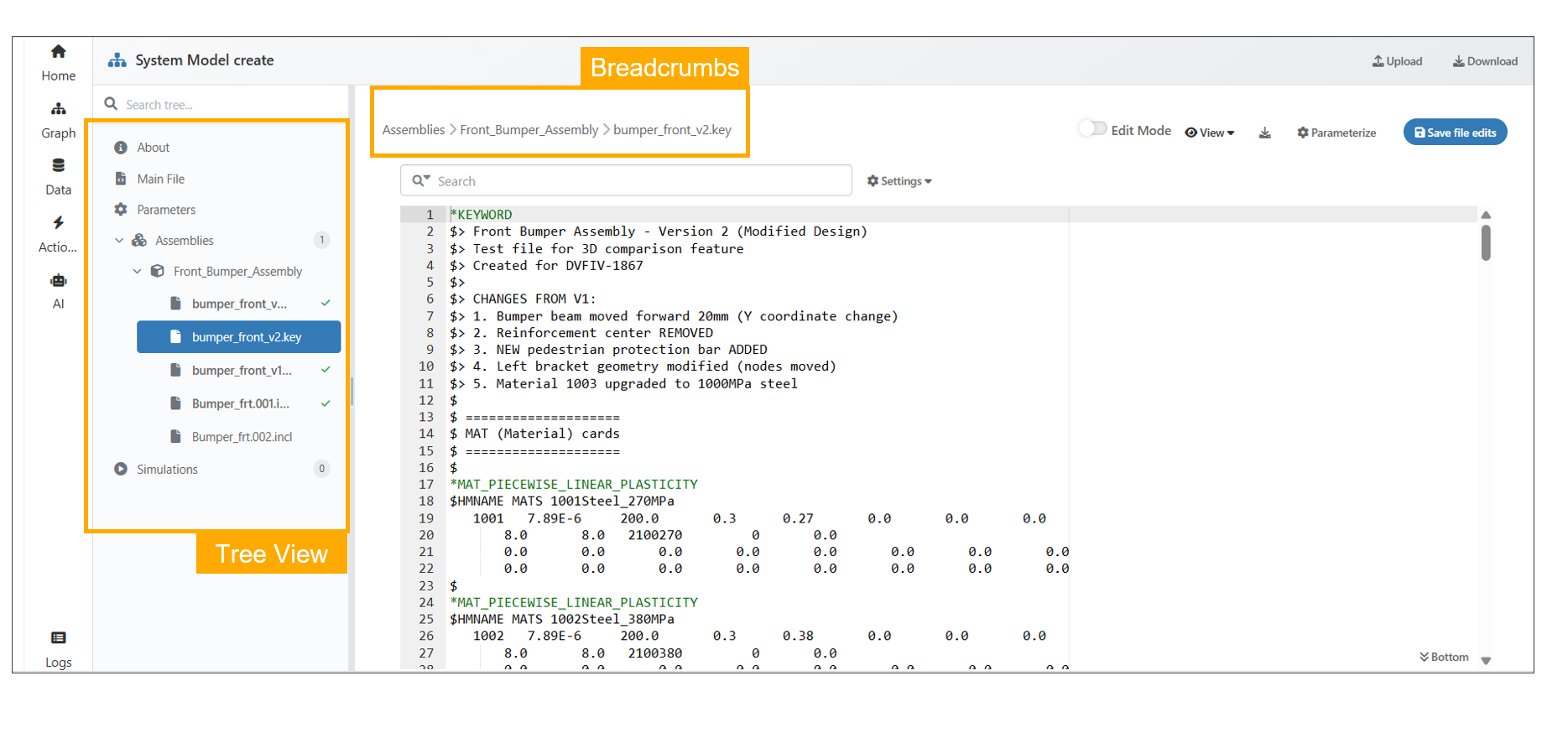Click Save file edits button
Screen dimensions: 1568x733
1455,133
